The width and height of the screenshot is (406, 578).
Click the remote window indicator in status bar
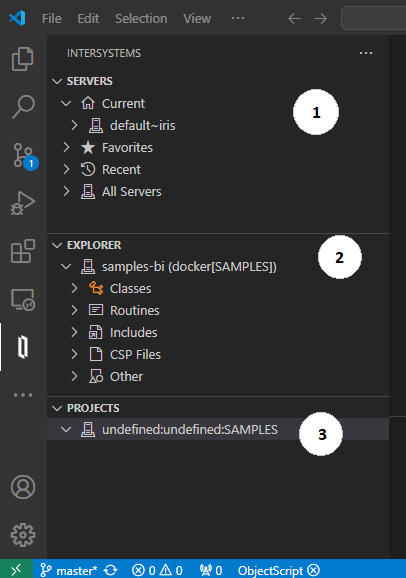tap(16, 570)
